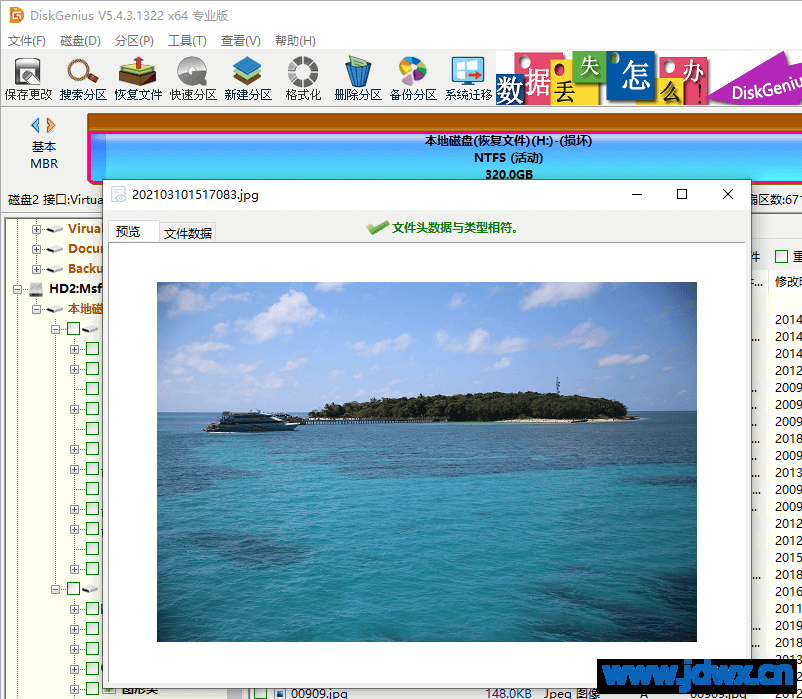The width and height of the screenshot is (802, 699).
Task: Open the Search Partition (搜索分区) tool
Action: (83, 79)
